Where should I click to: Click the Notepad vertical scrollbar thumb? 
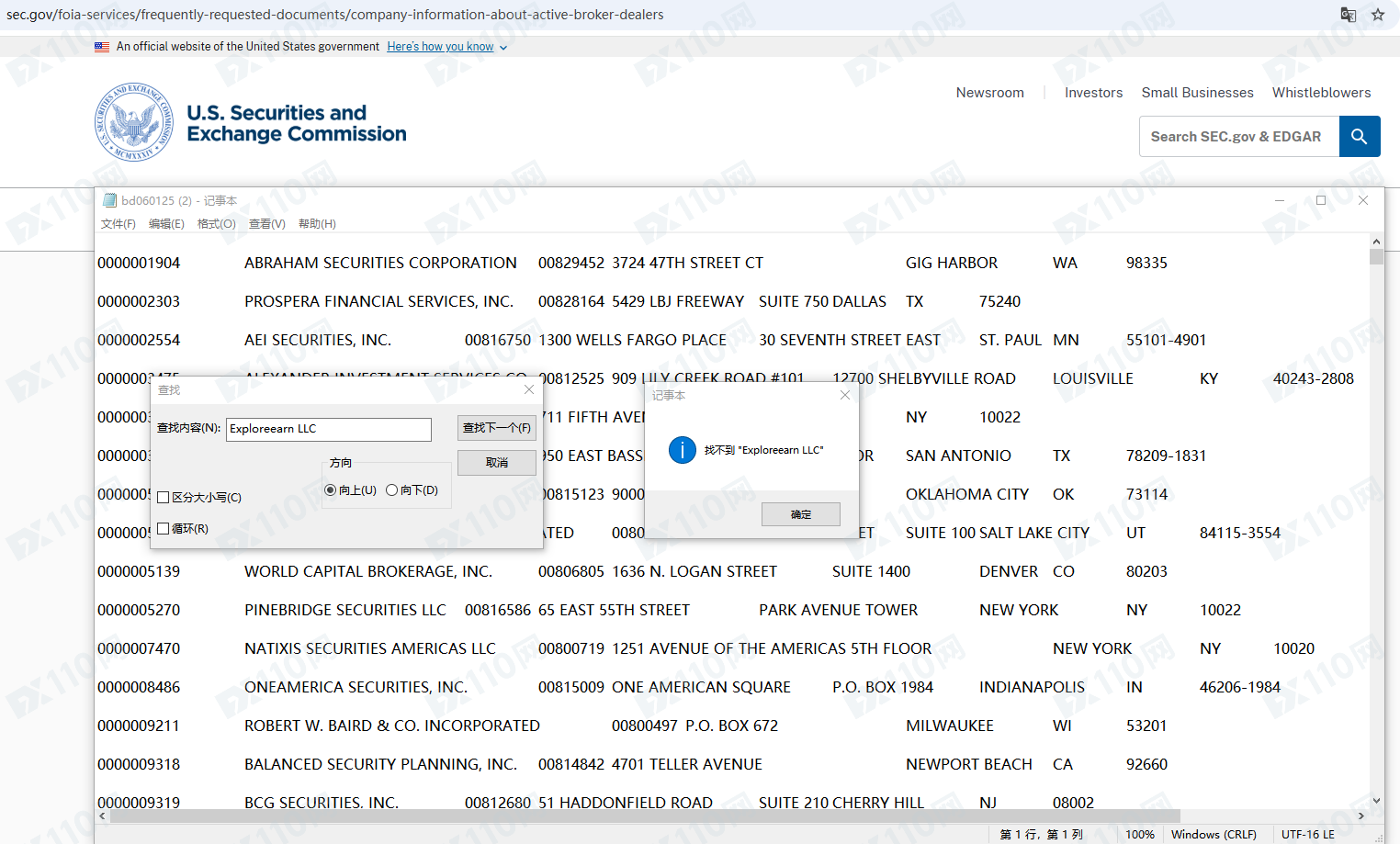click(1376, 256)
